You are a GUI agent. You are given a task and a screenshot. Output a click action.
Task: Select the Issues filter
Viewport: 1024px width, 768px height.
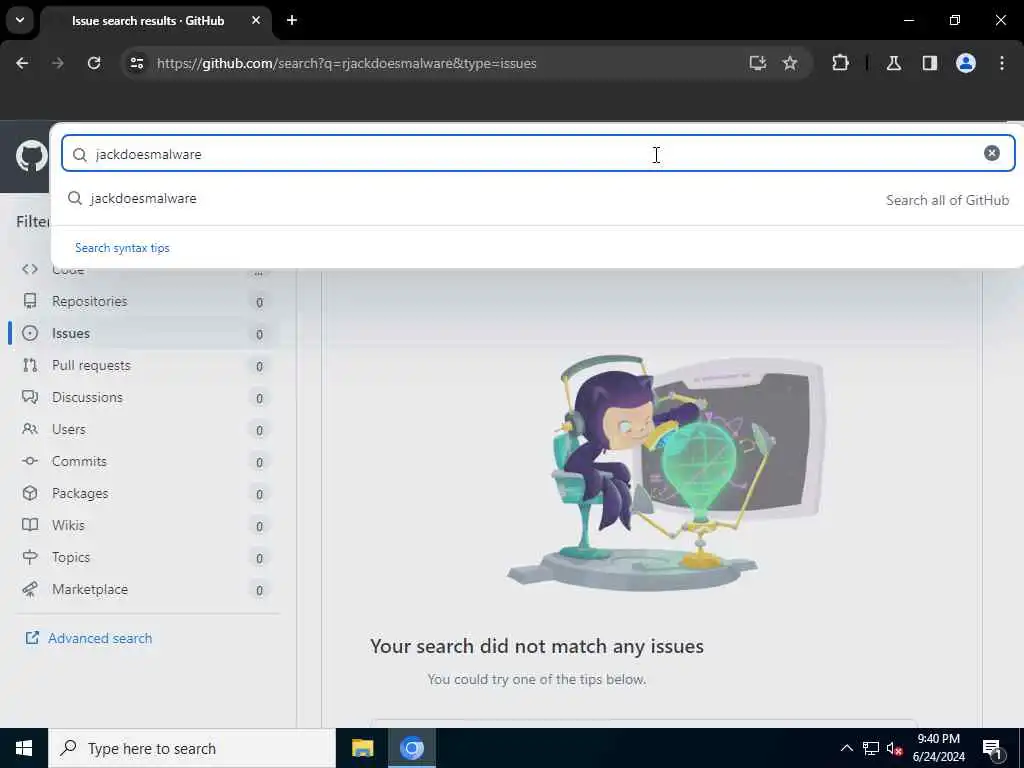145,333
